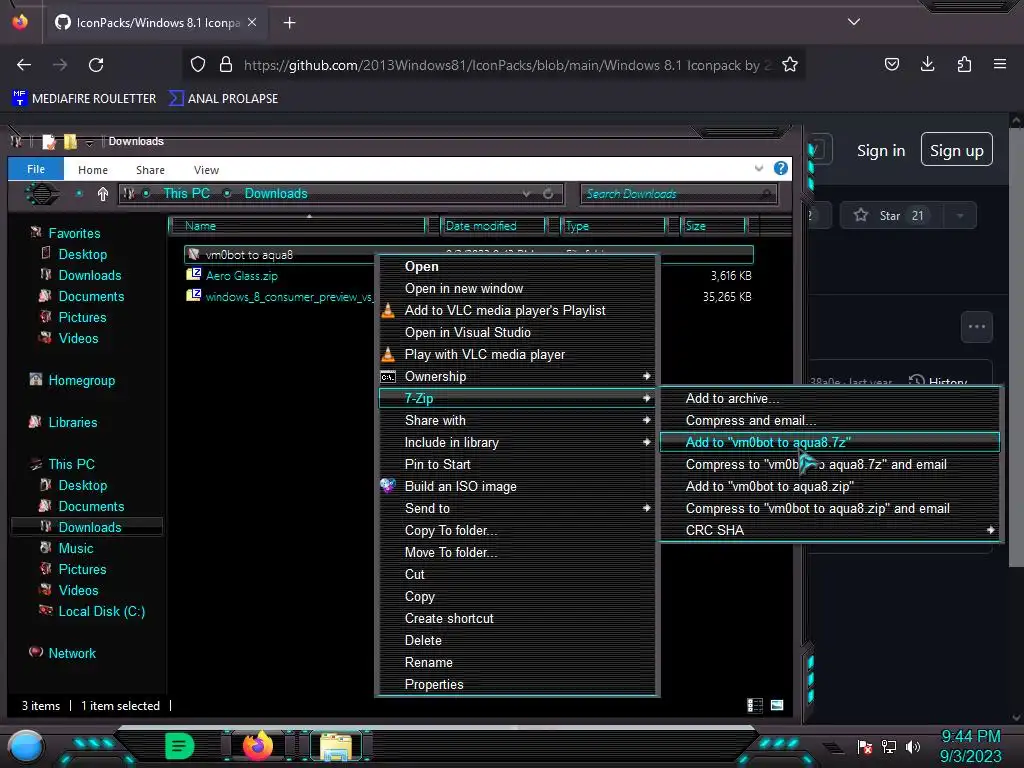Click the GitHub Sign up button
1024x768 pixels.
(x=957, y=150)
